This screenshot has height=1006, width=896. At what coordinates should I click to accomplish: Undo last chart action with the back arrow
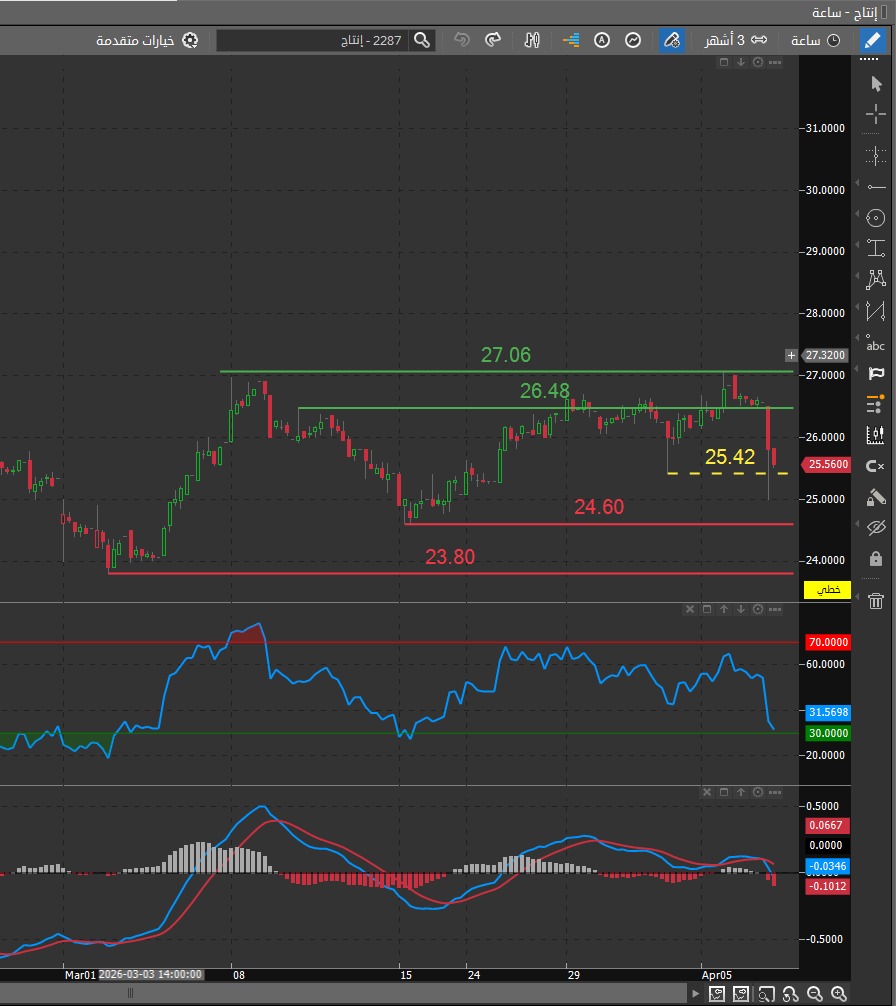[x=460, y=40]
